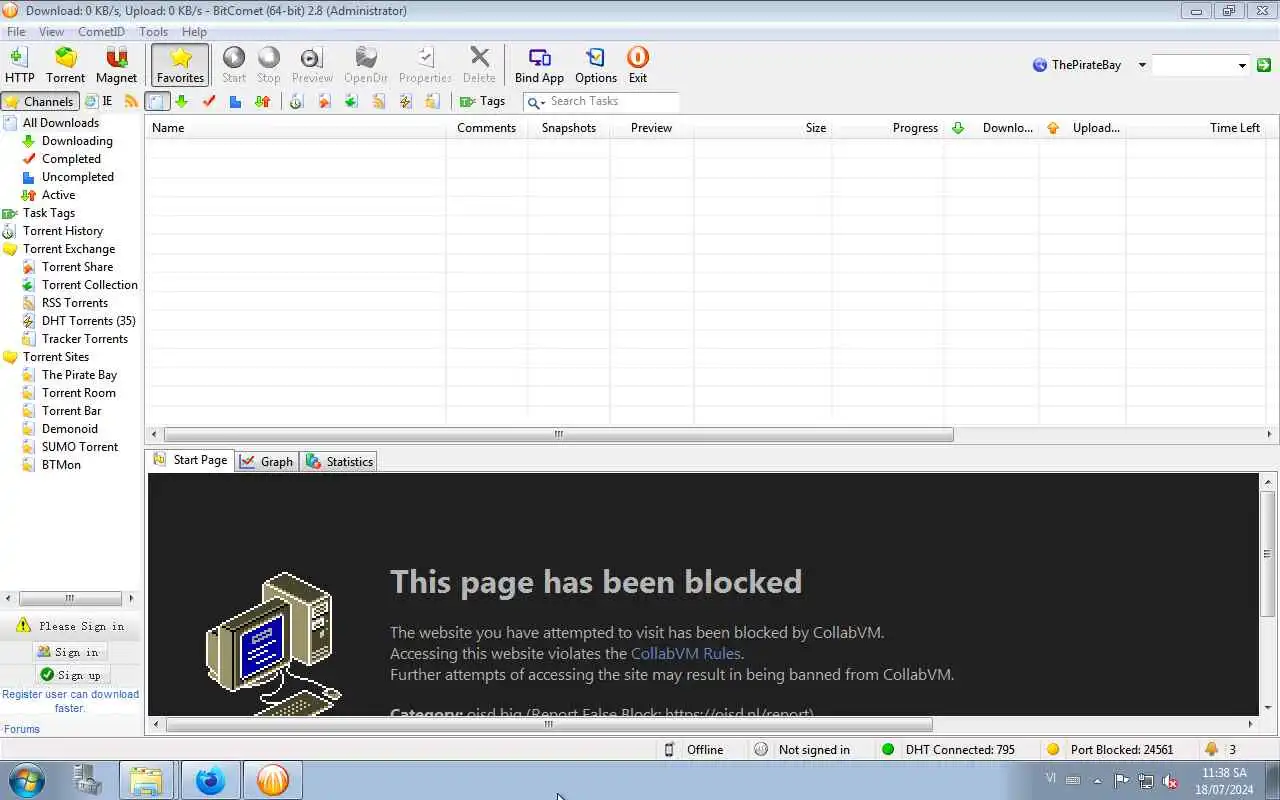Image resolution: width=1280 pixels, height=800 pixels.
Task: Open Torrent Share item
Action: 77,267
